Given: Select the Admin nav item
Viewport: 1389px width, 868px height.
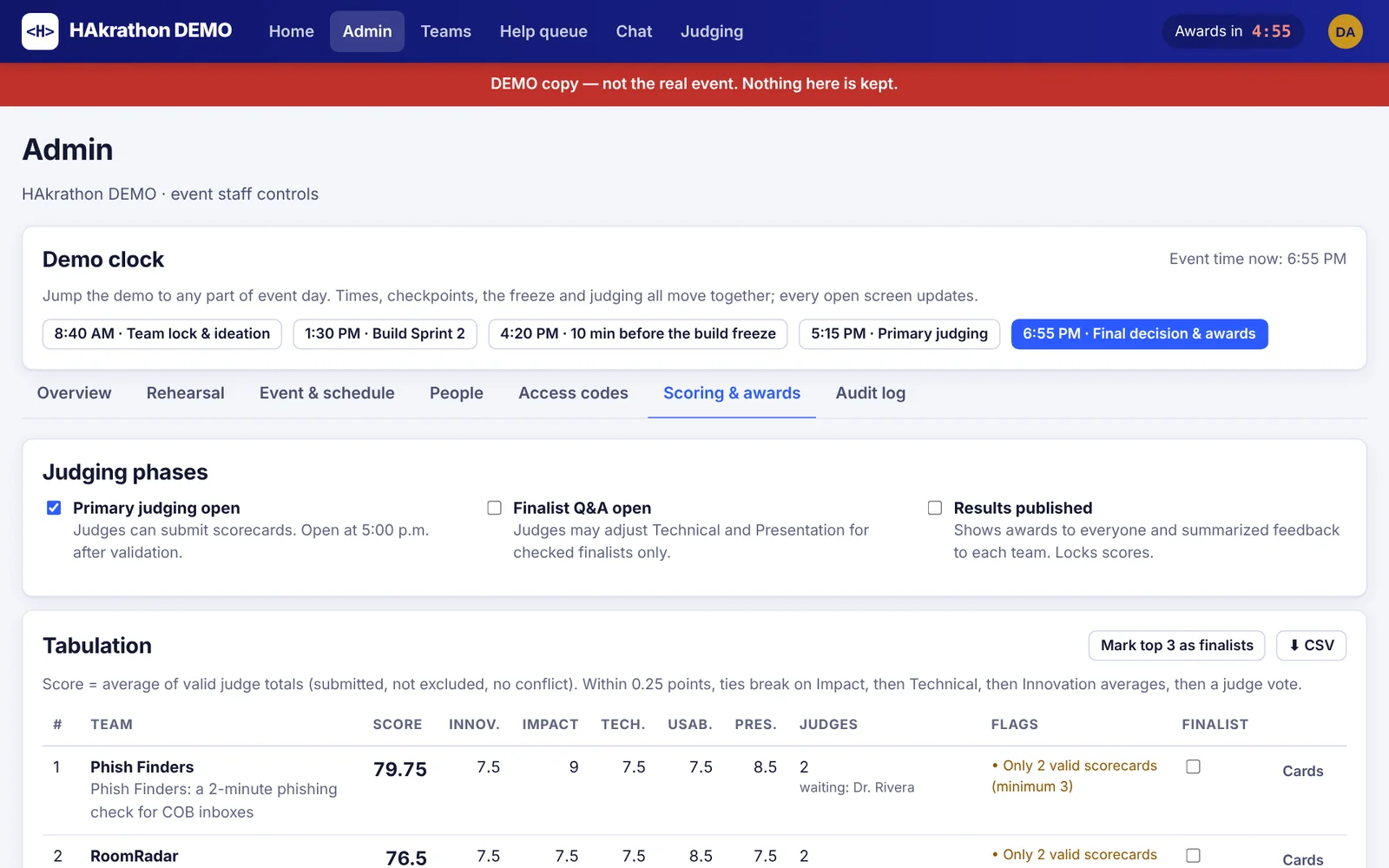Looking at the screenshot, I should pos(367,31).
